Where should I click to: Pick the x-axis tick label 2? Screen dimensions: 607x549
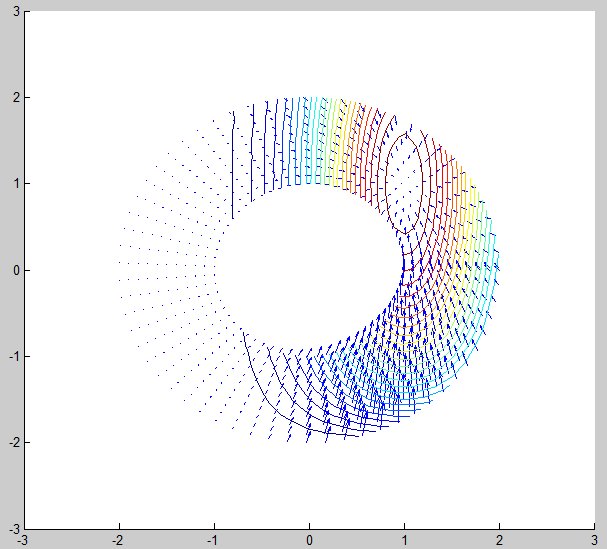coord(499,540)
